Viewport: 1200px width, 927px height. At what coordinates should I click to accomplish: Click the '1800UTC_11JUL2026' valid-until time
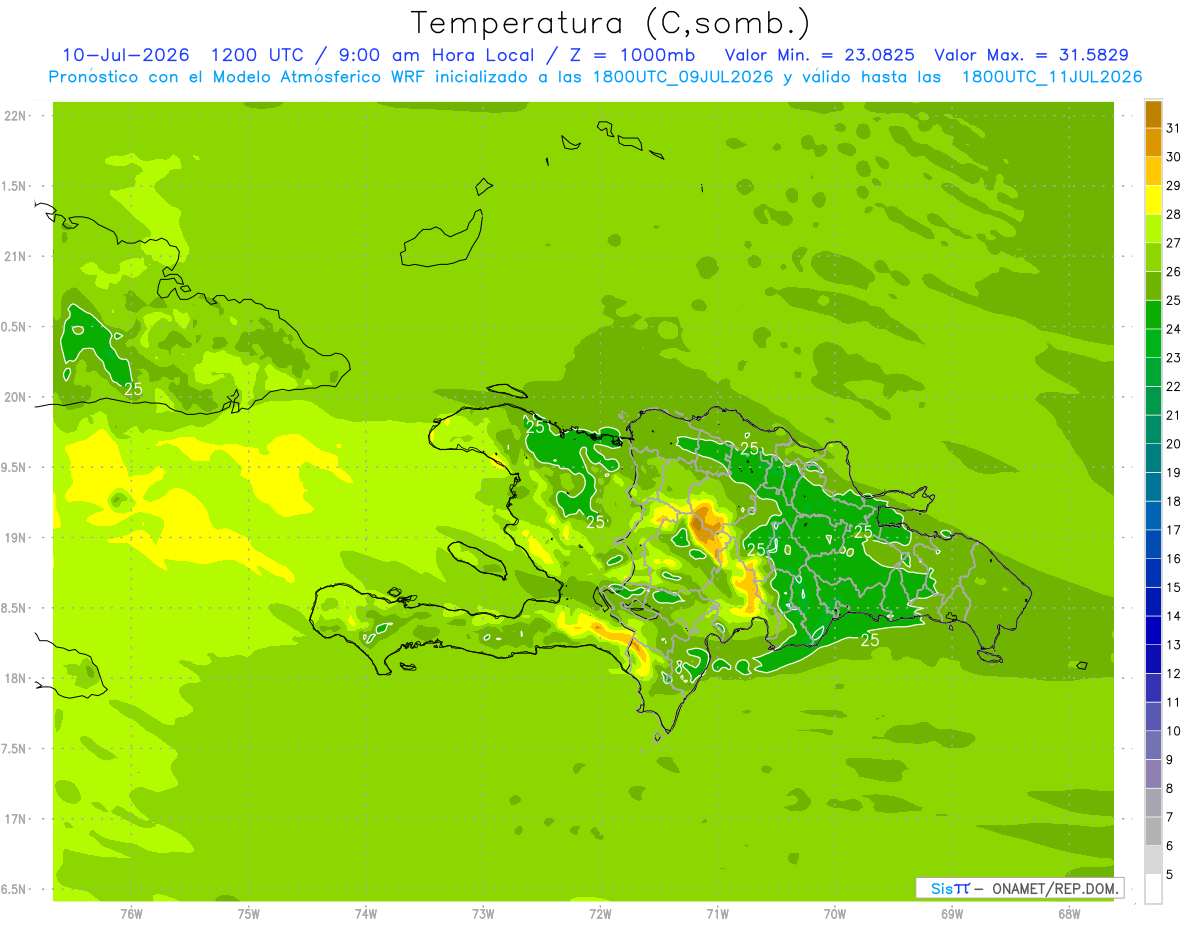(x=1052, y=77)
